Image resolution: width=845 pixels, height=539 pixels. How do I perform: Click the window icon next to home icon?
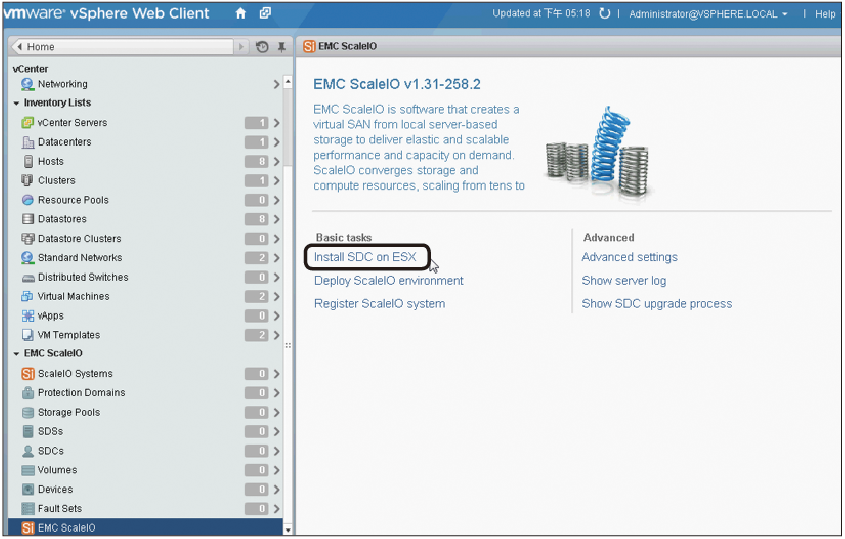[265, 13]
